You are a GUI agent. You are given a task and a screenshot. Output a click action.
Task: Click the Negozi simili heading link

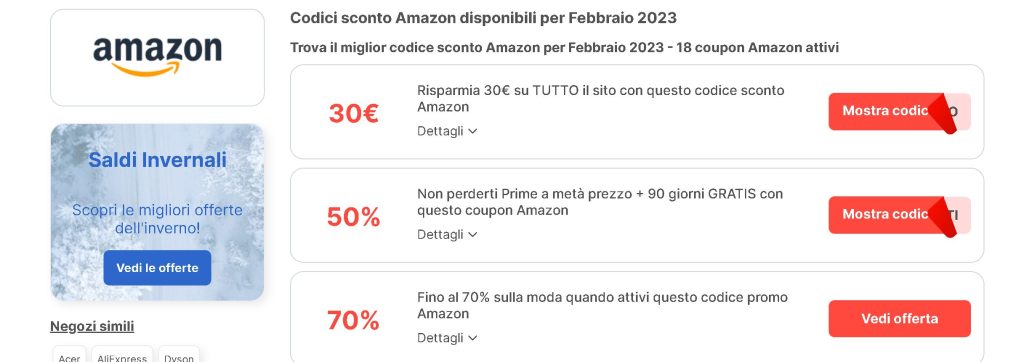click(x=92, y=327)
